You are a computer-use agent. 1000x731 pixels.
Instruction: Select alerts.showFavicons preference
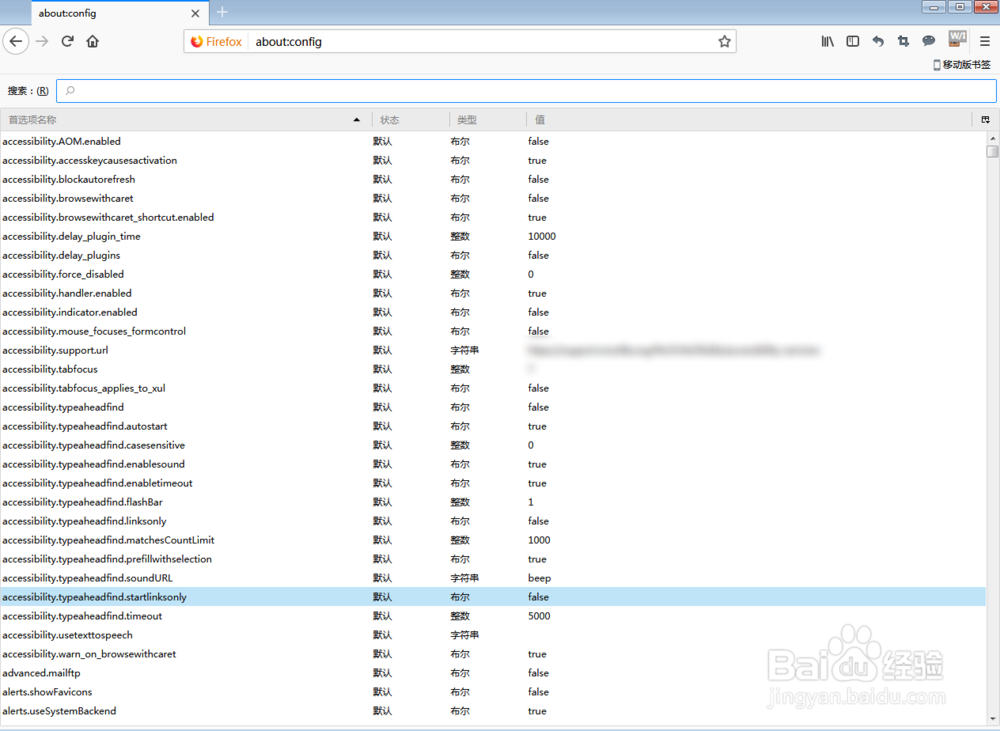(492, 691)
